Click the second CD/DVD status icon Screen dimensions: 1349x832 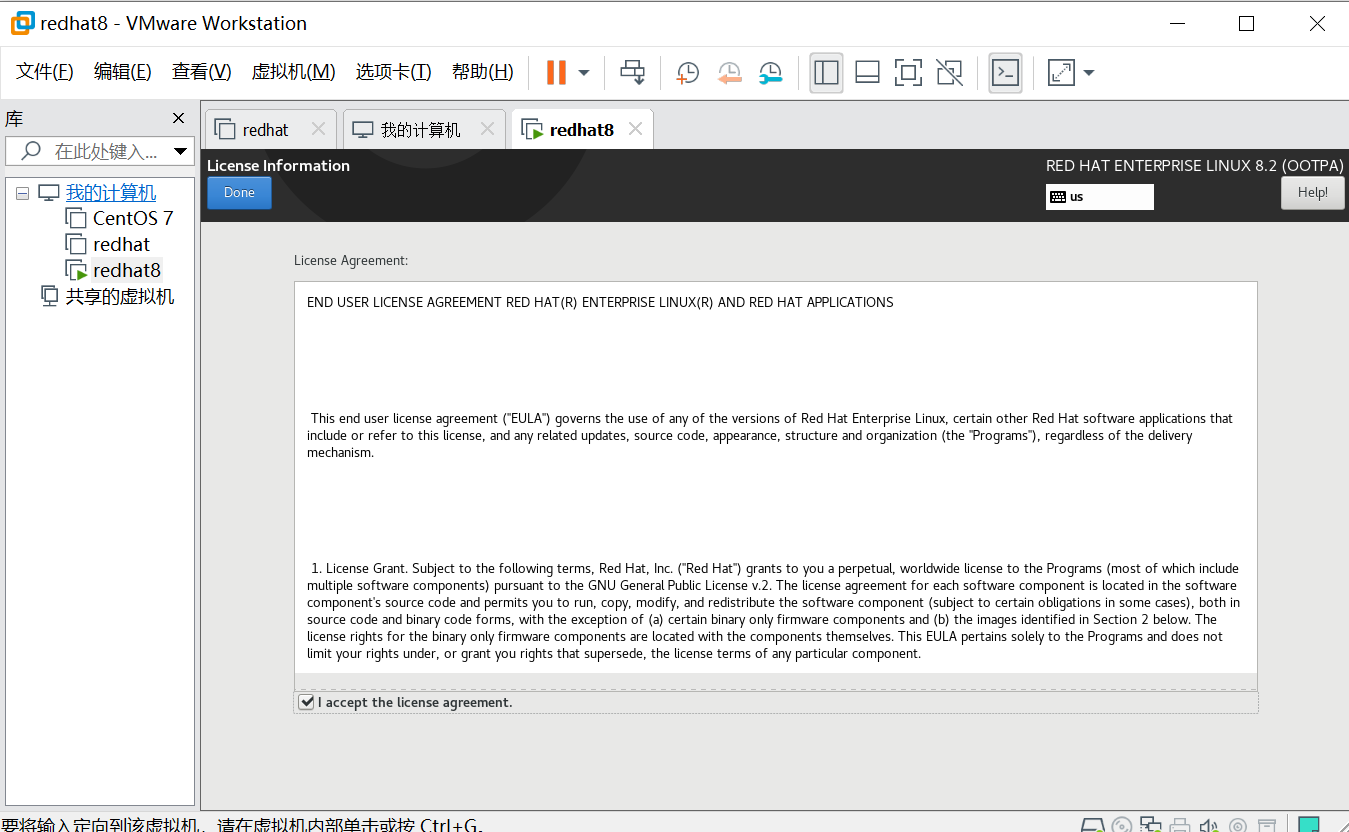[x=1238, y=825]
